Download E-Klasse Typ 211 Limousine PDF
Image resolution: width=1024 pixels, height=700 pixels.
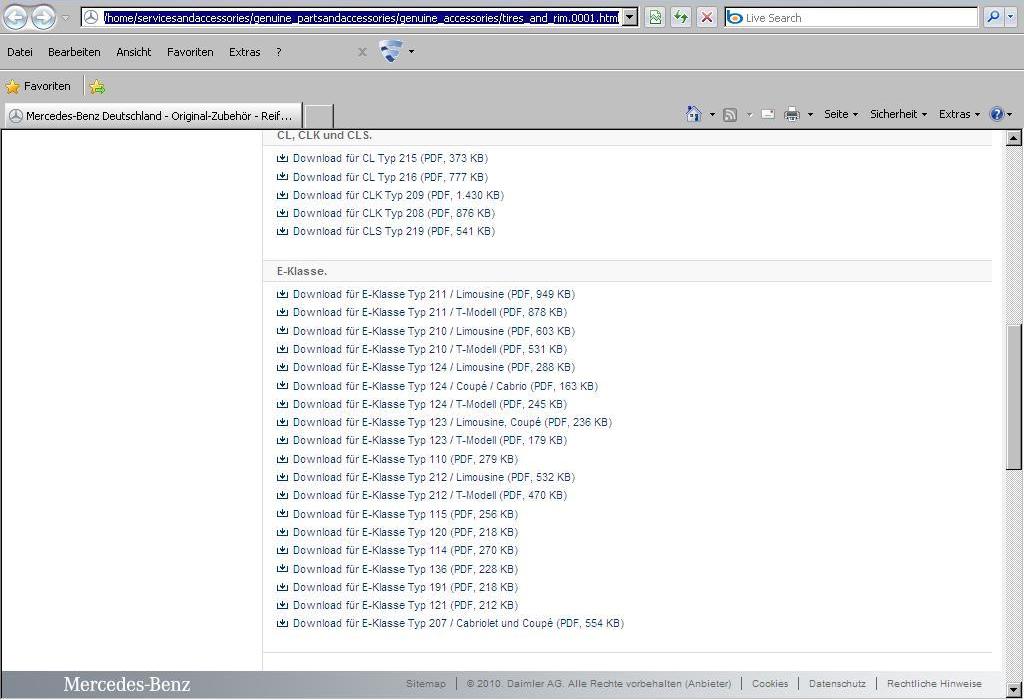(x=434, y=294)
